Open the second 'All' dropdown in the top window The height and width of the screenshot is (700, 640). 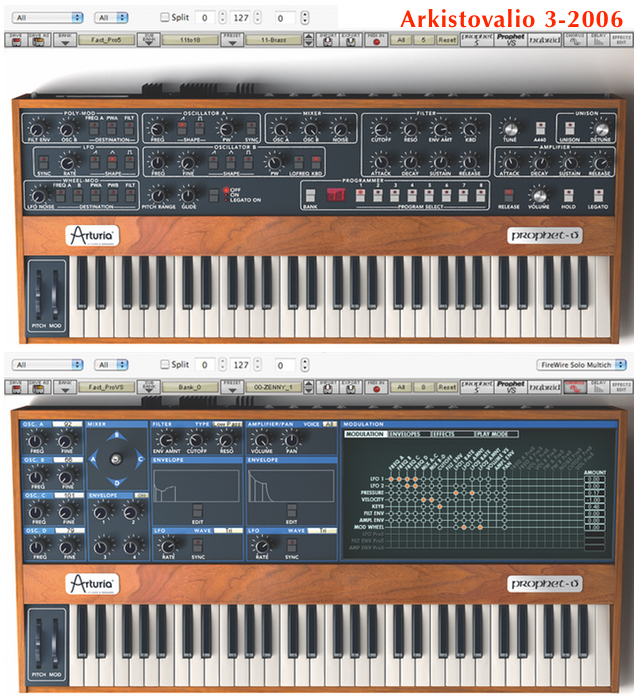click(x=111, y=17)
